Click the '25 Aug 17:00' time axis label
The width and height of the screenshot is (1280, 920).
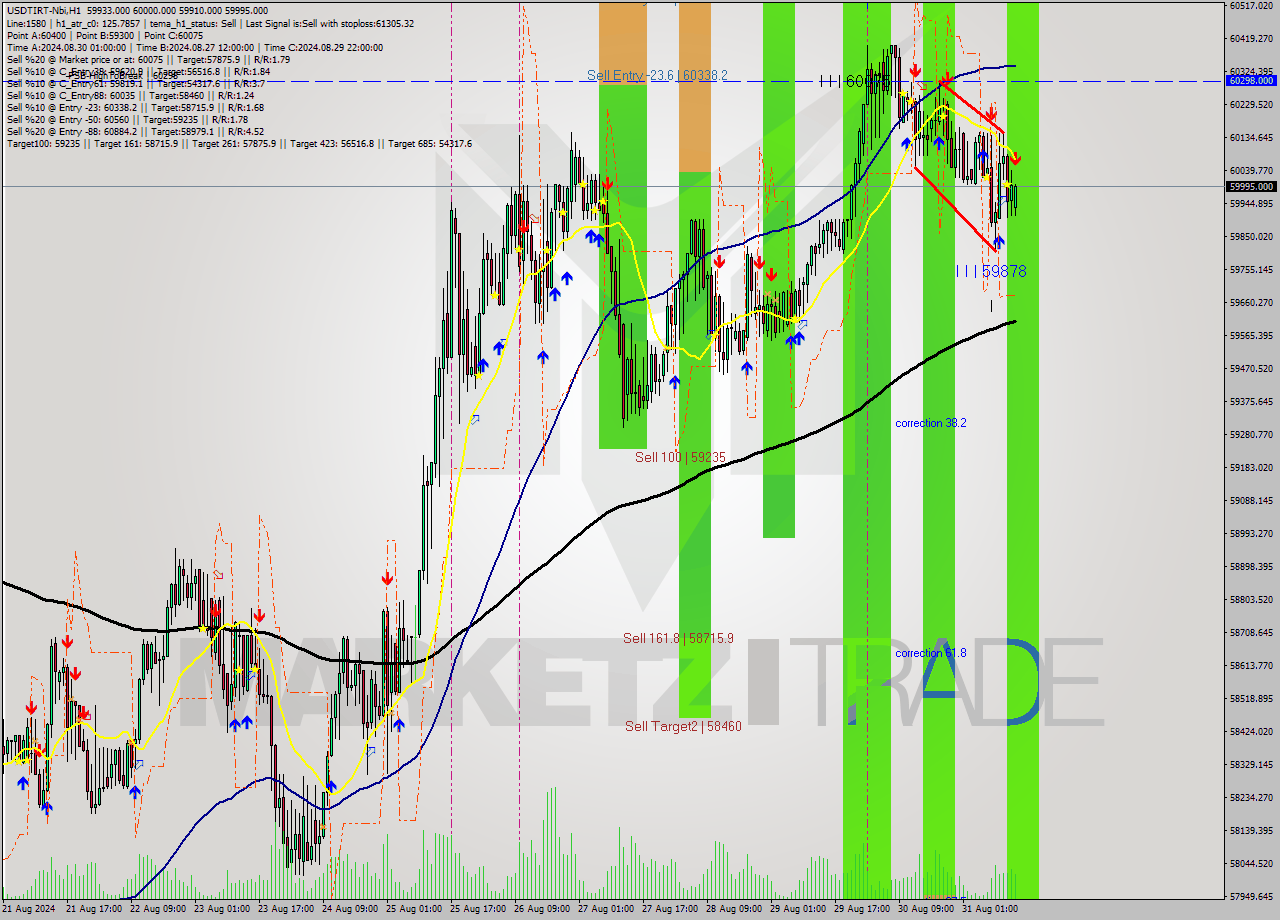pos(479,909)
